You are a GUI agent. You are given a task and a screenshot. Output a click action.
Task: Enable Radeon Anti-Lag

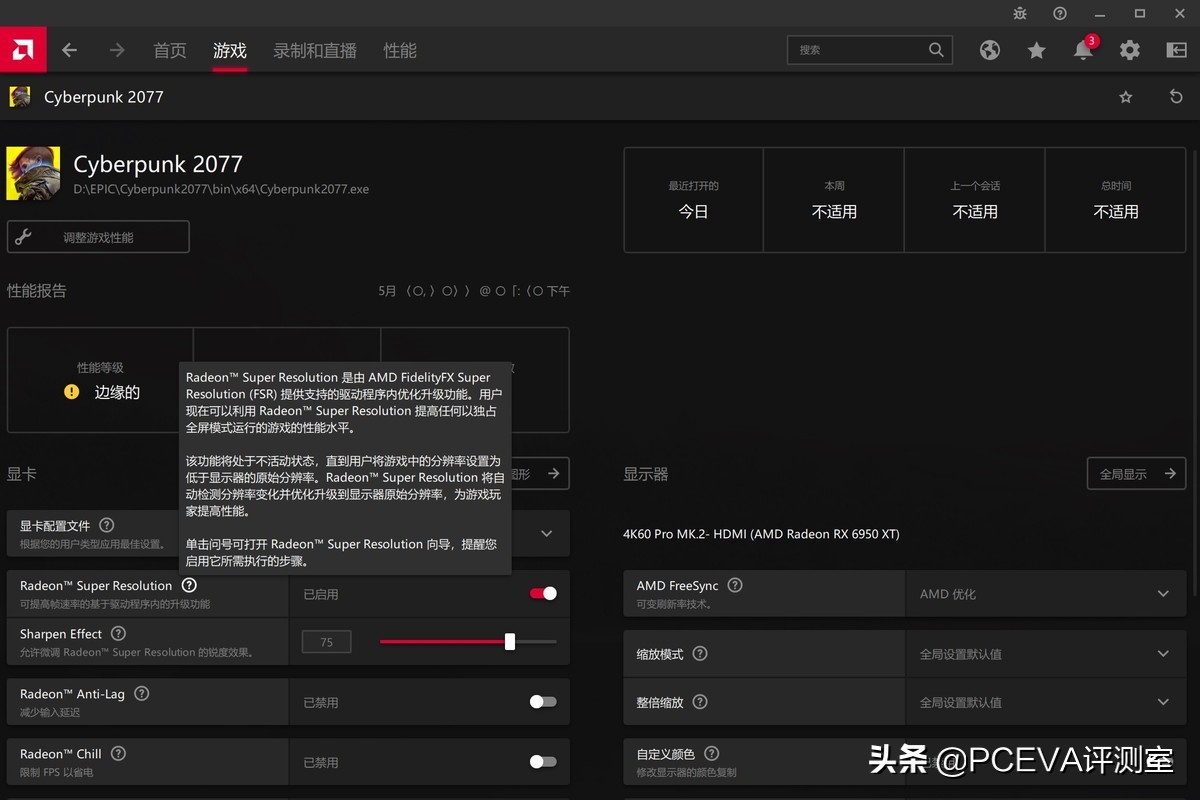coord(542,702)
